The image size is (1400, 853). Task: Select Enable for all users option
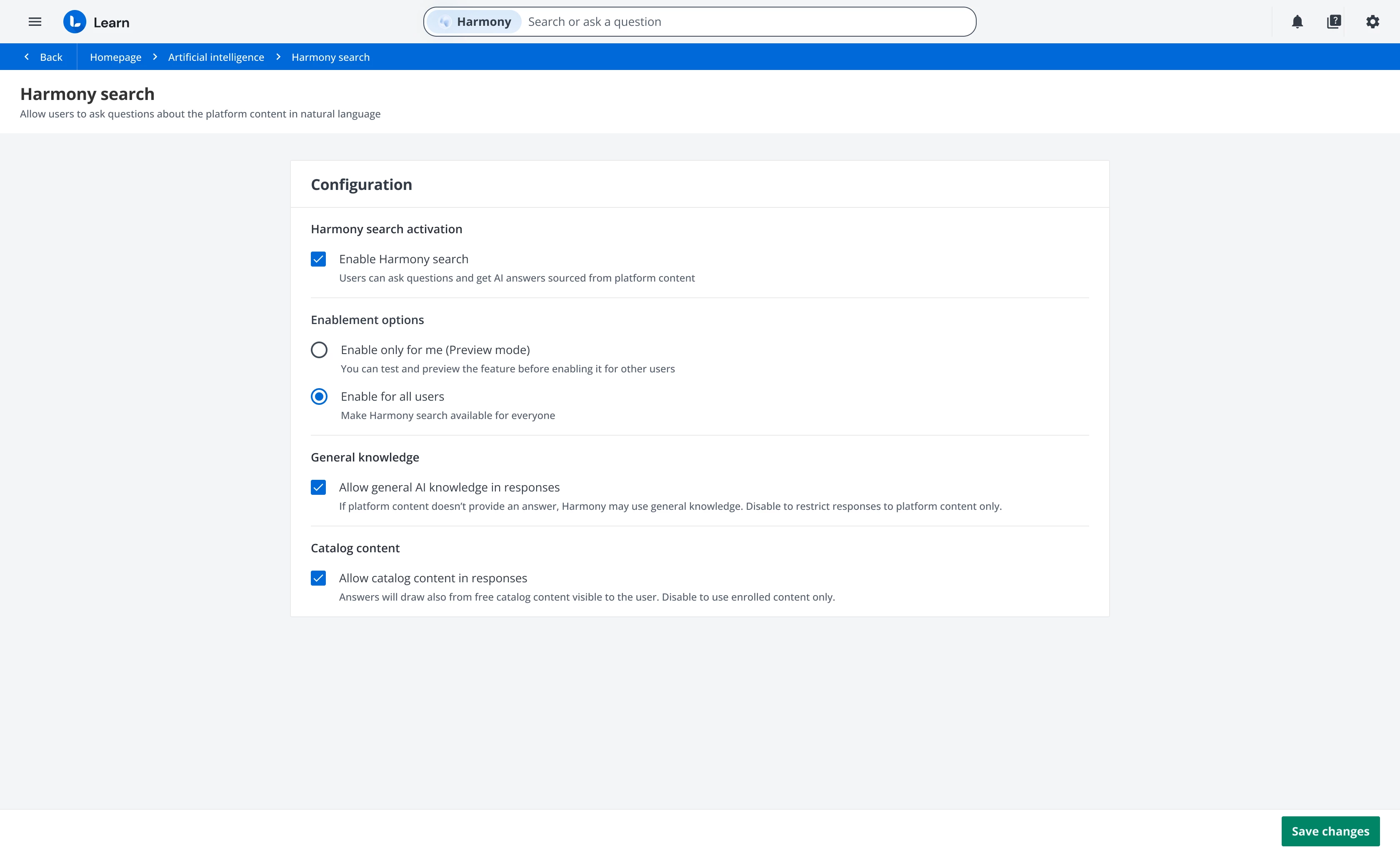[x=319, y=397]
